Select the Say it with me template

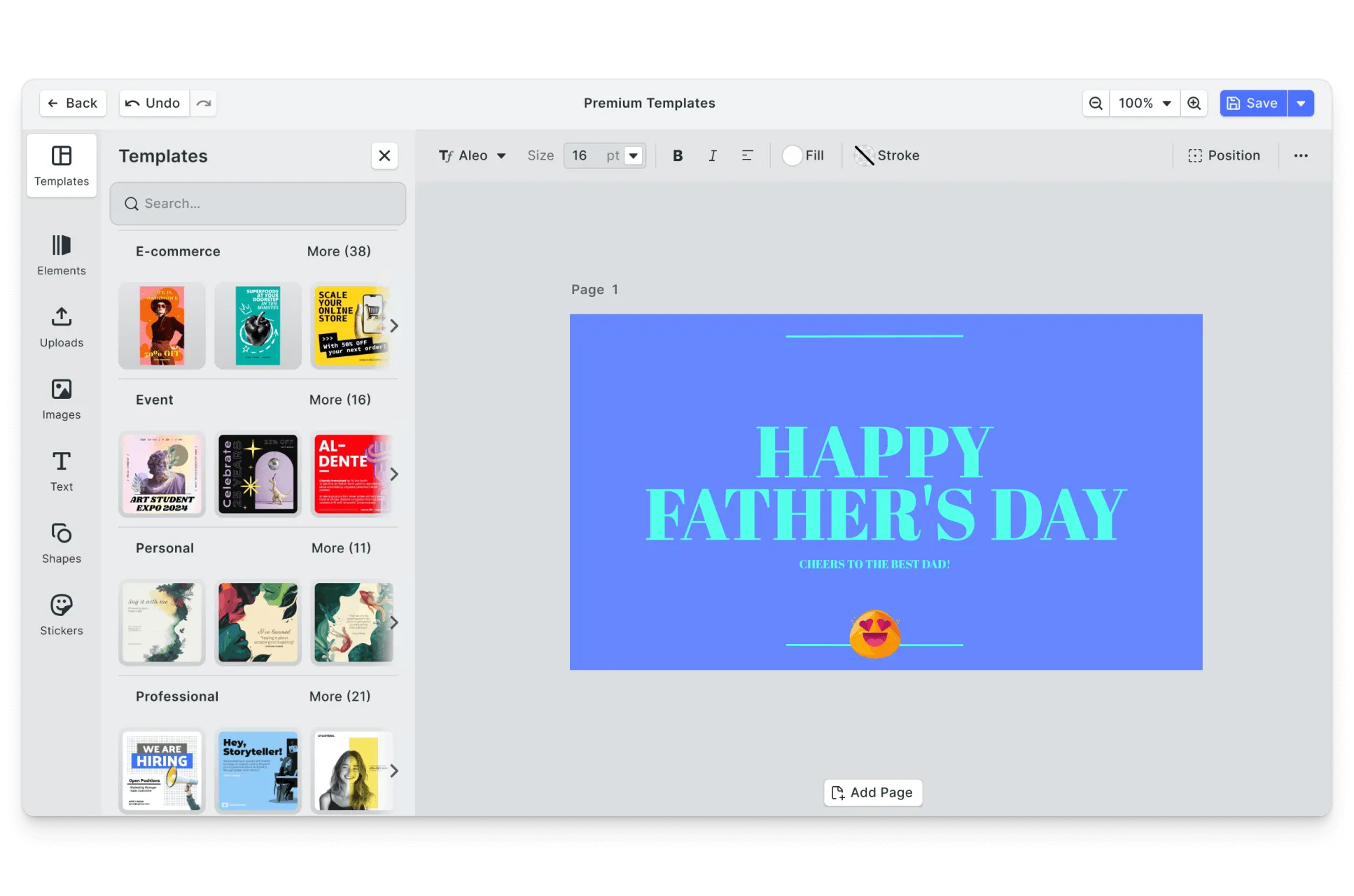click(x=162, y=622)
